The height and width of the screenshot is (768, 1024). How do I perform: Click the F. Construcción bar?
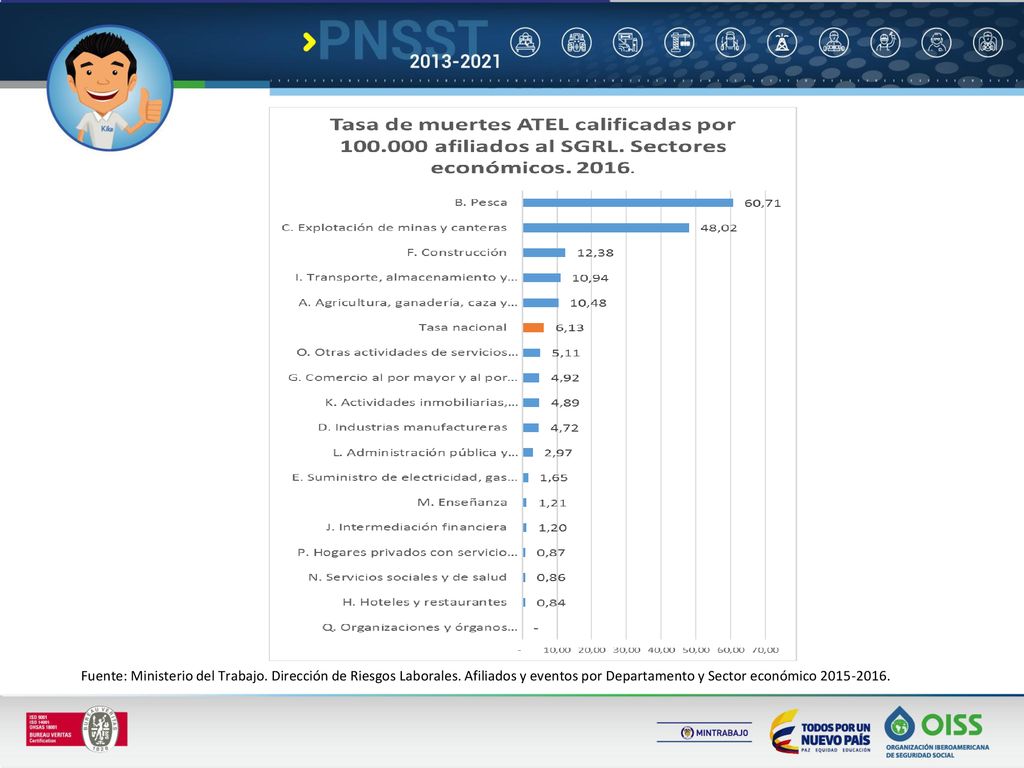(x=544, y=253)
